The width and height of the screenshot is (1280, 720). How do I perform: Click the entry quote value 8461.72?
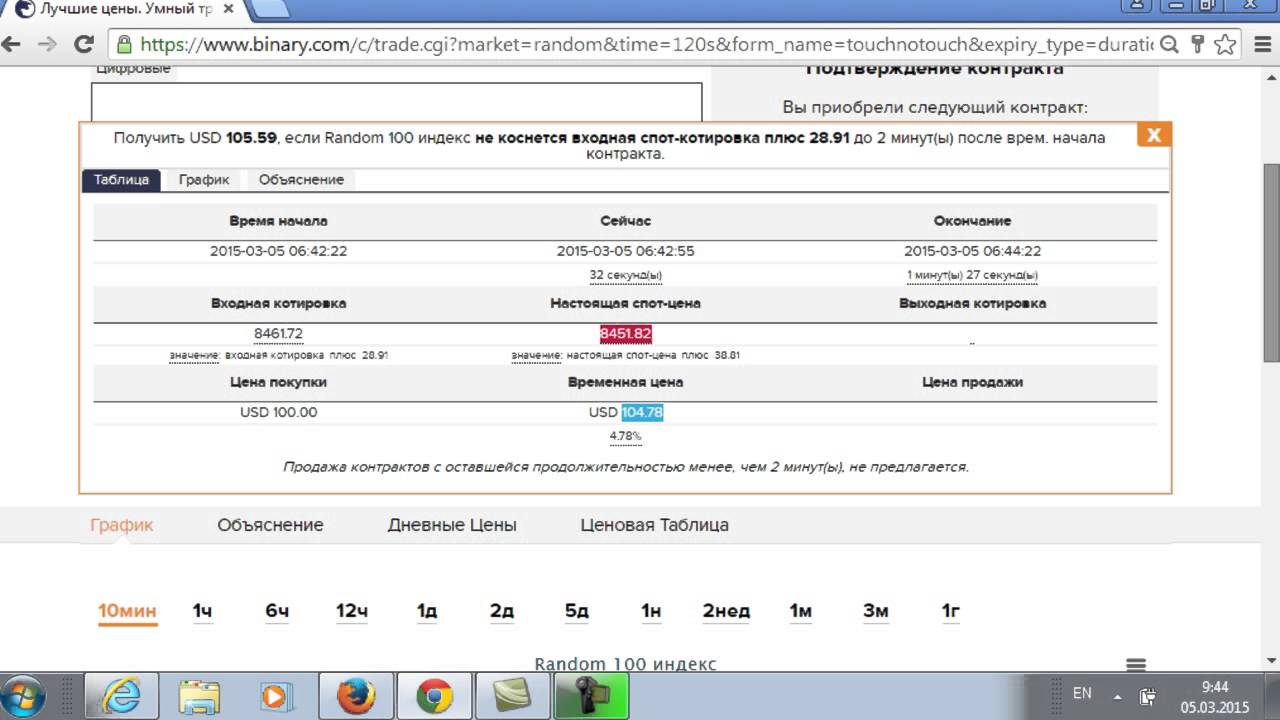coord(278,334)
